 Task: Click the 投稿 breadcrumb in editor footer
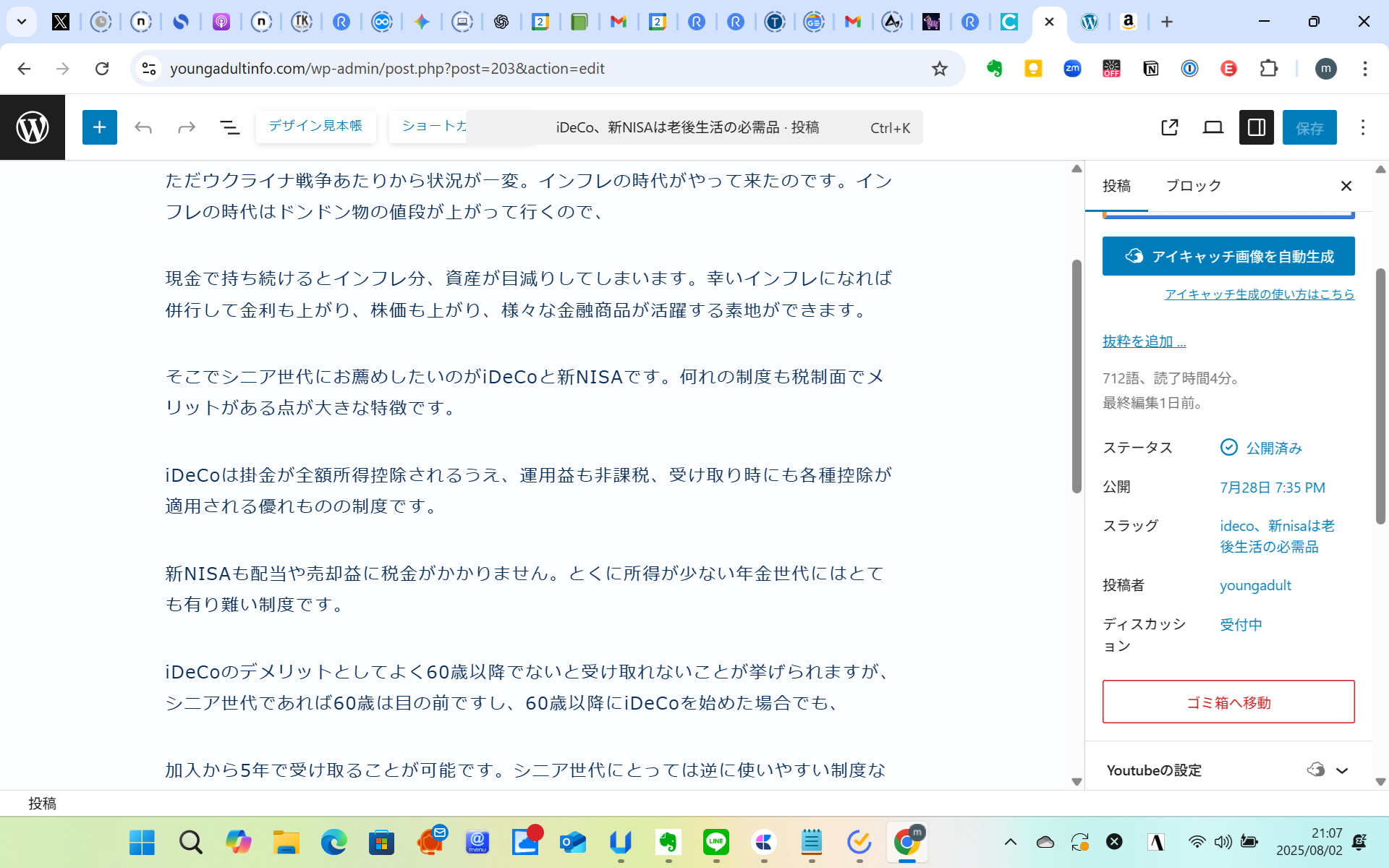point(42,804)
